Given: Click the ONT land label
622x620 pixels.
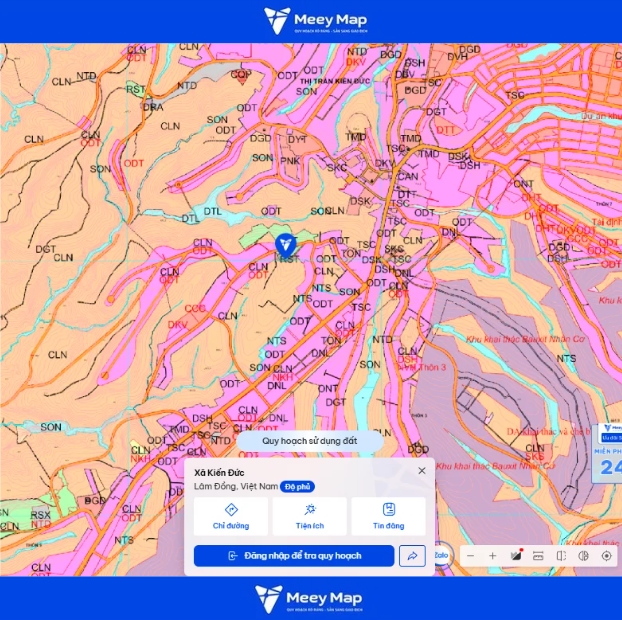Looking at the screenshot, I should point(328,389).
